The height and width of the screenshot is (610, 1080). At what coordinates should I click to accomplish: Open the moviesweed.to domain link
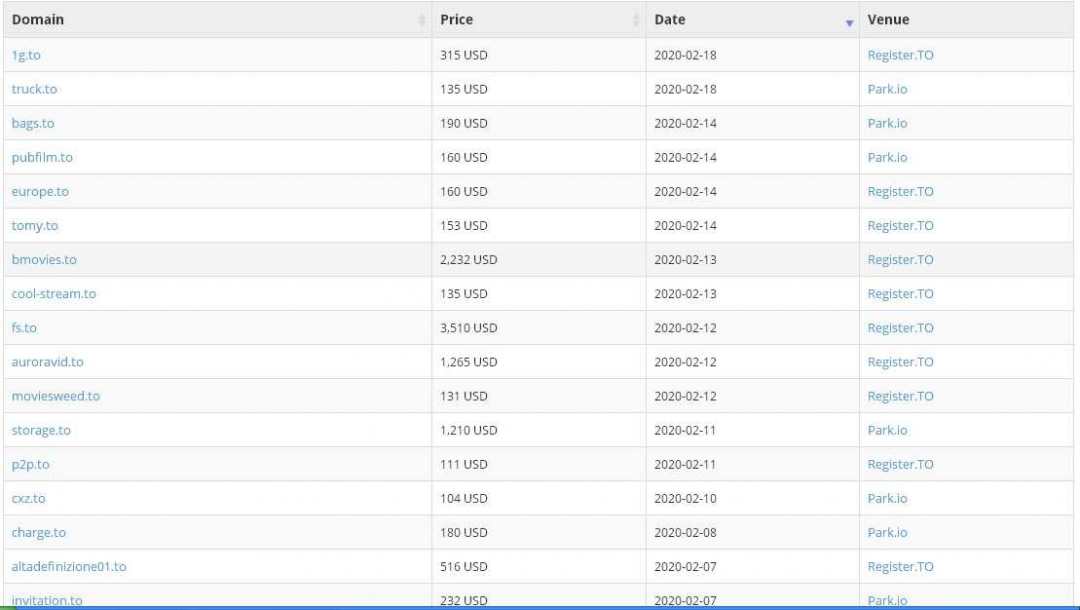coord(56,396)
